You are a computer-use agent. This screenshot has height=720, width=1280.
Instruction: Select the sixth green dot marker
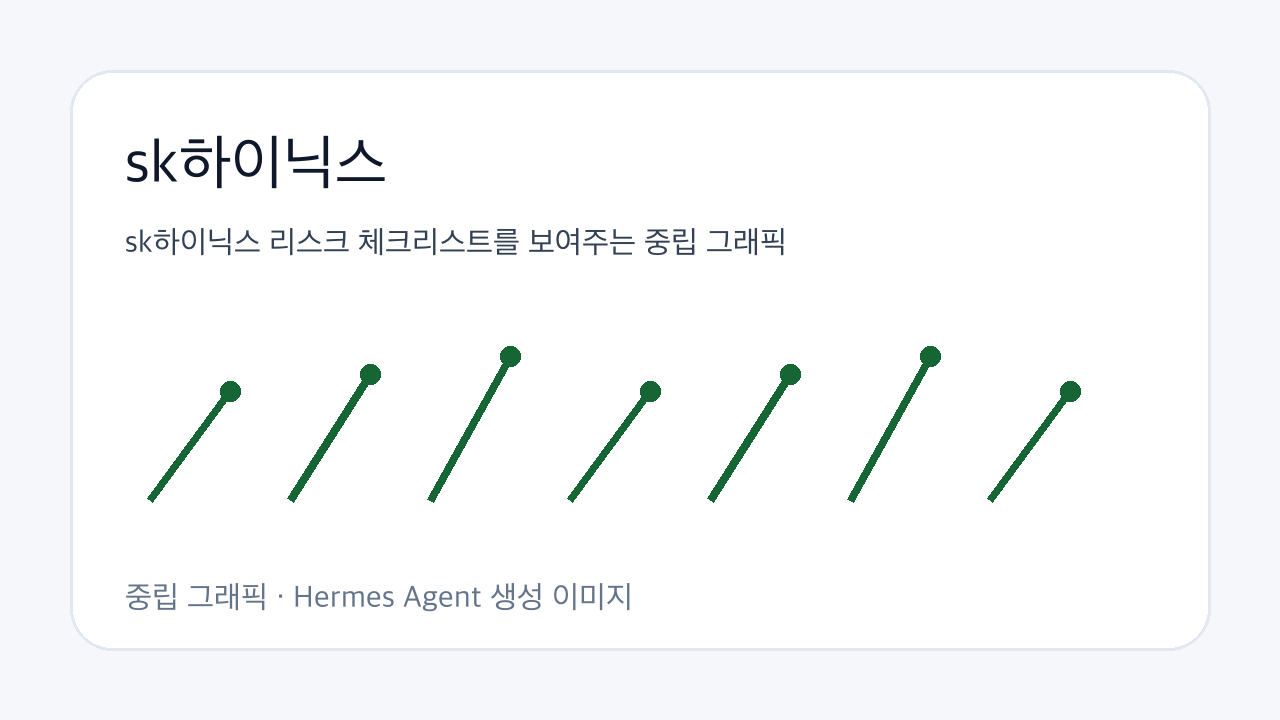(930, 356)
